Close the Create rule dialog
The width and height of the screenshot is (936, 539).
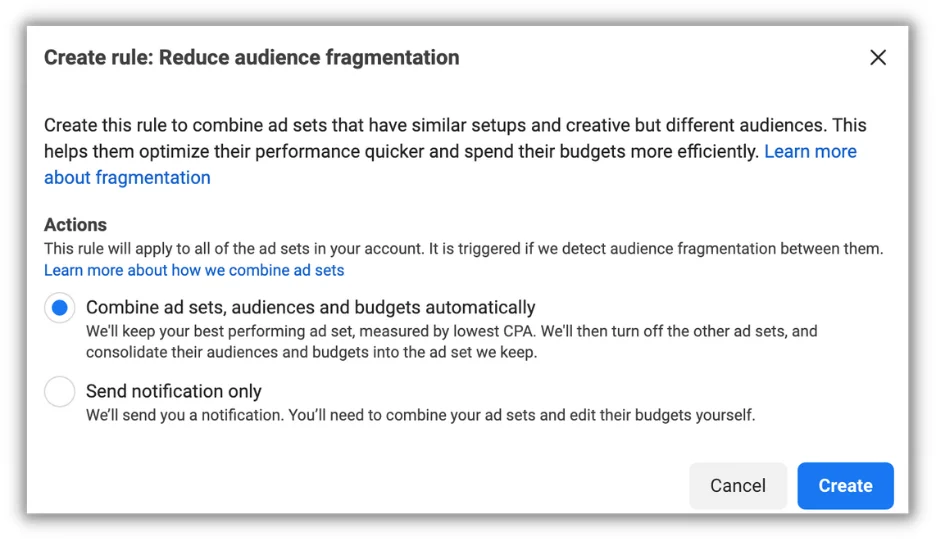878,58
